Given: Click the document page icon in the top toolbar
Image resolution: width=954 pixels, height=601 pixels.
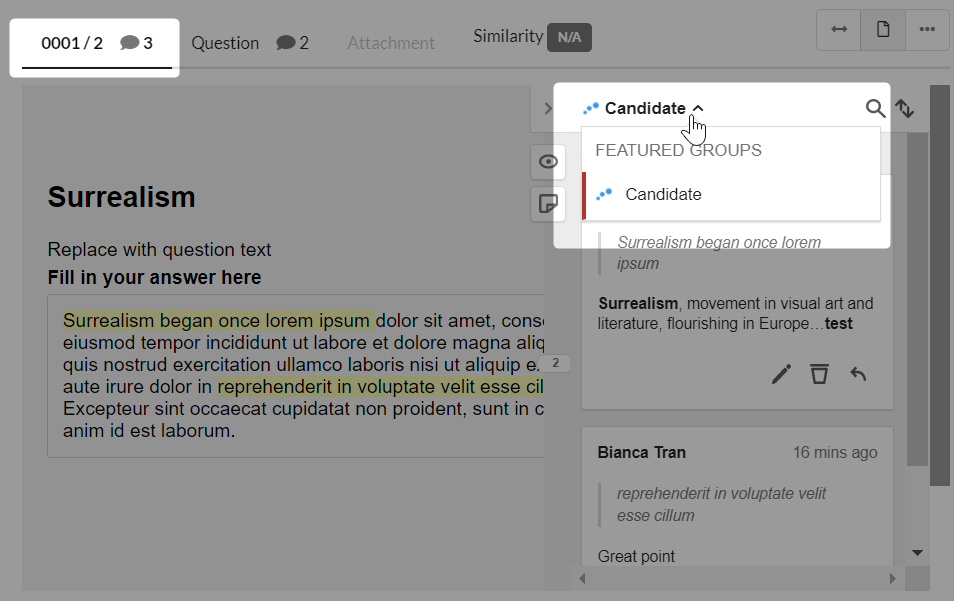Looking at the screenshot, I should pos(883,29).
